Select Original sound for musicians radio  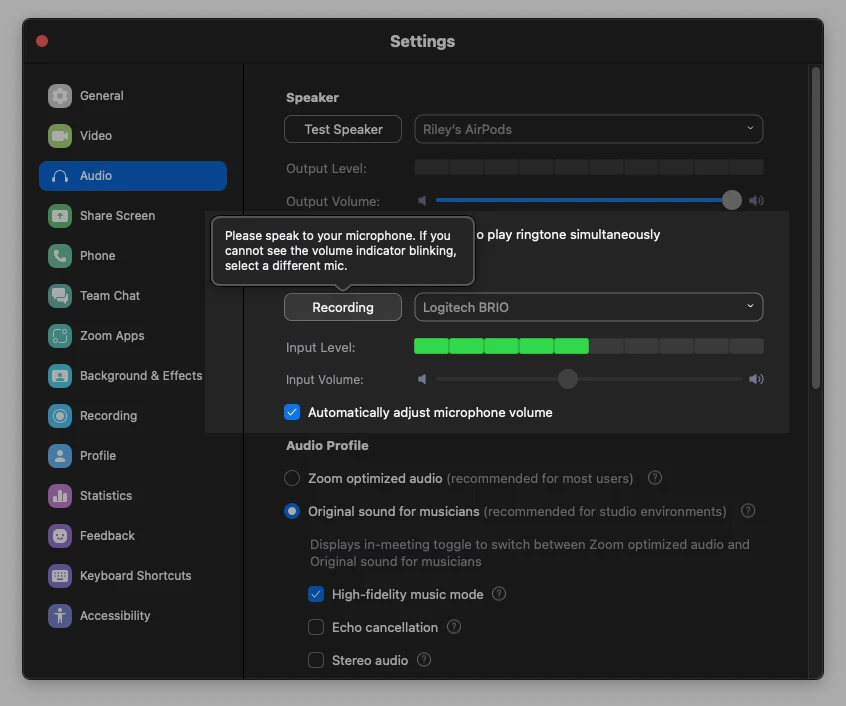click(292, 511)
